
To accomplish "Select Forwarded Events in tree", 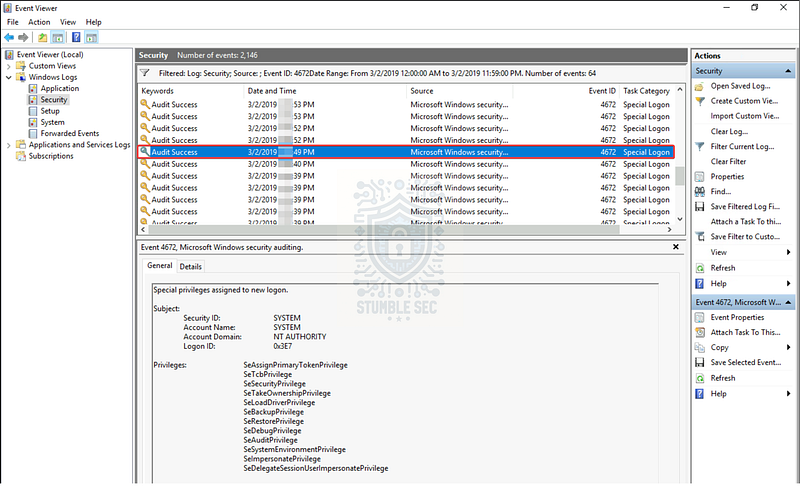I will click(69, 134).
